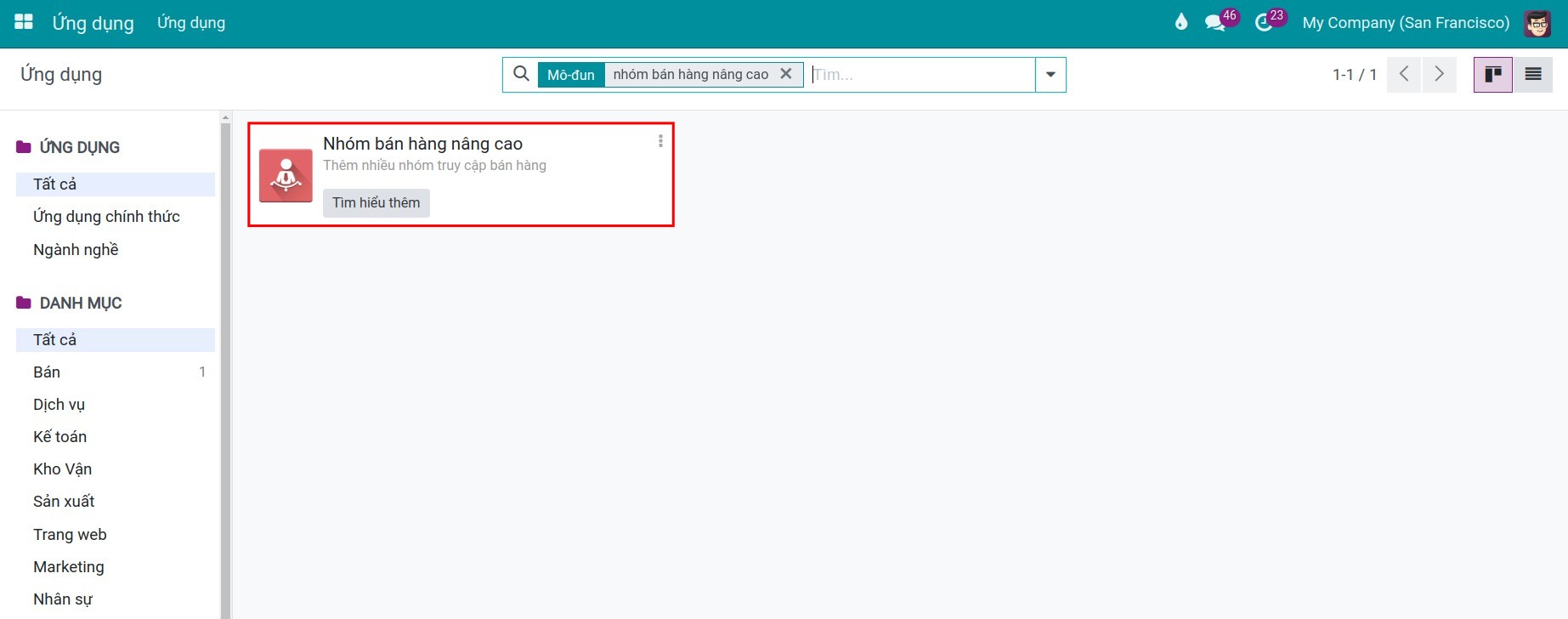Image resolution: width=1568 pixels, height=619 pixels.
Task: Open the three-dot menu on module card
Action: click(660, 141)
